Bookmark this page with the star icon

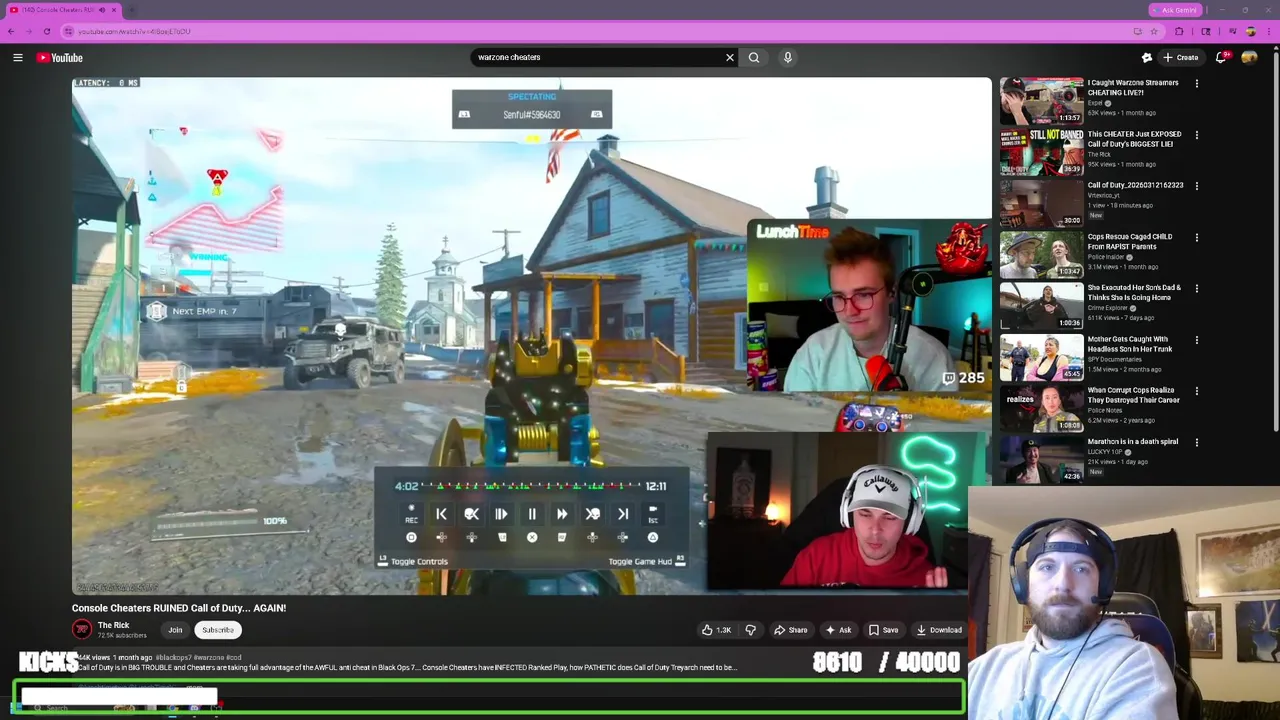[1154, 31]
